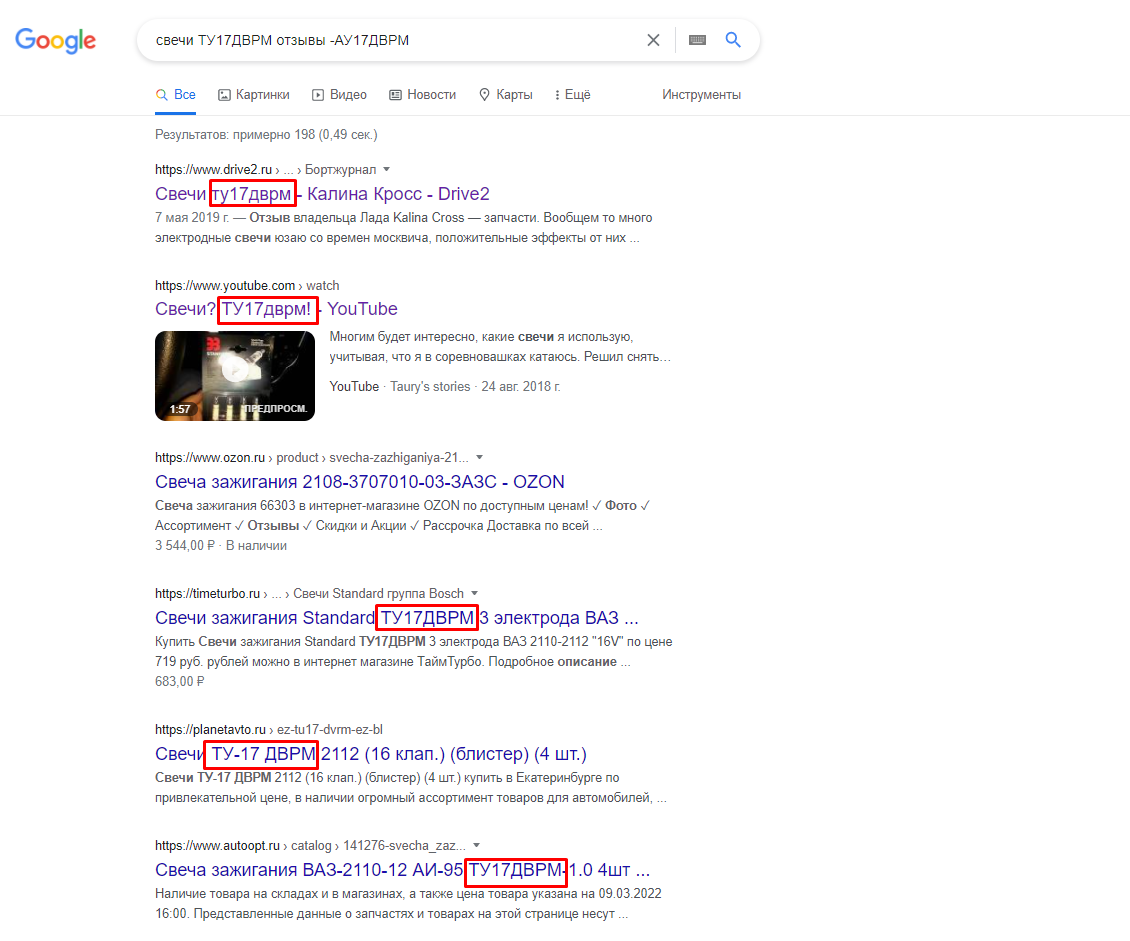Open Инструменты search tools
This screenshot has width=1130, height=941.
coord(701,95)
